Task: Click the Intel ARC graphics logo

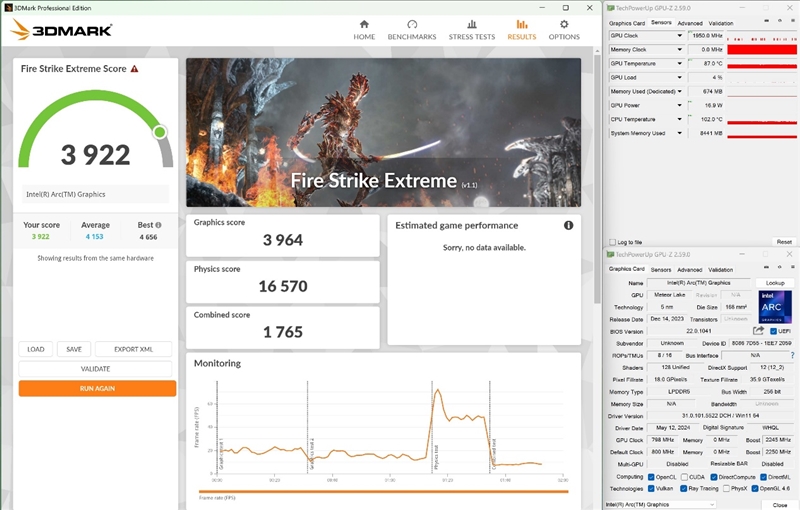Action: click(x=776, y=307)
